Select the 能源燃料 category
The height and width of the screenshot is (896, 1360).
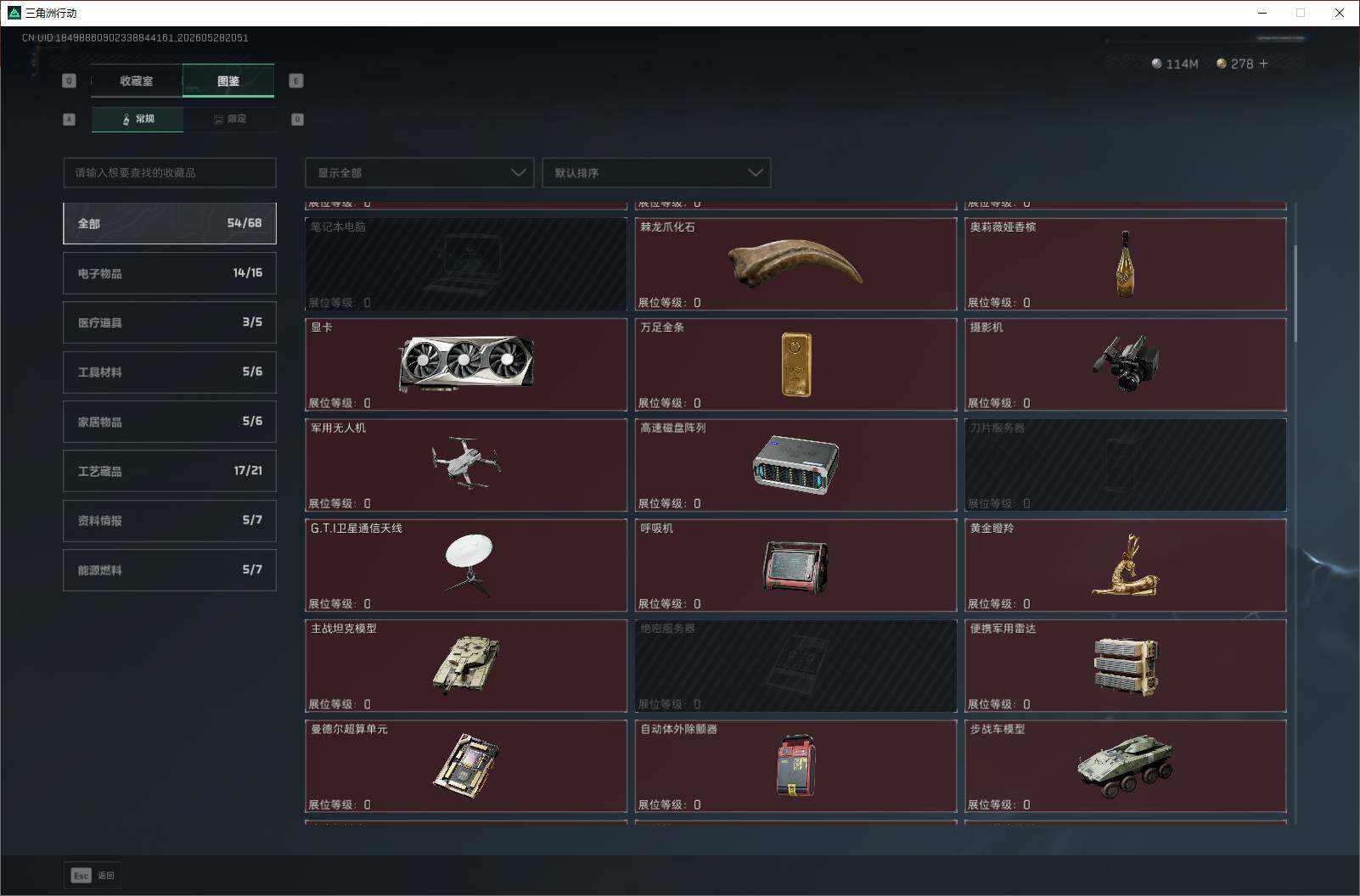point(170,570)
